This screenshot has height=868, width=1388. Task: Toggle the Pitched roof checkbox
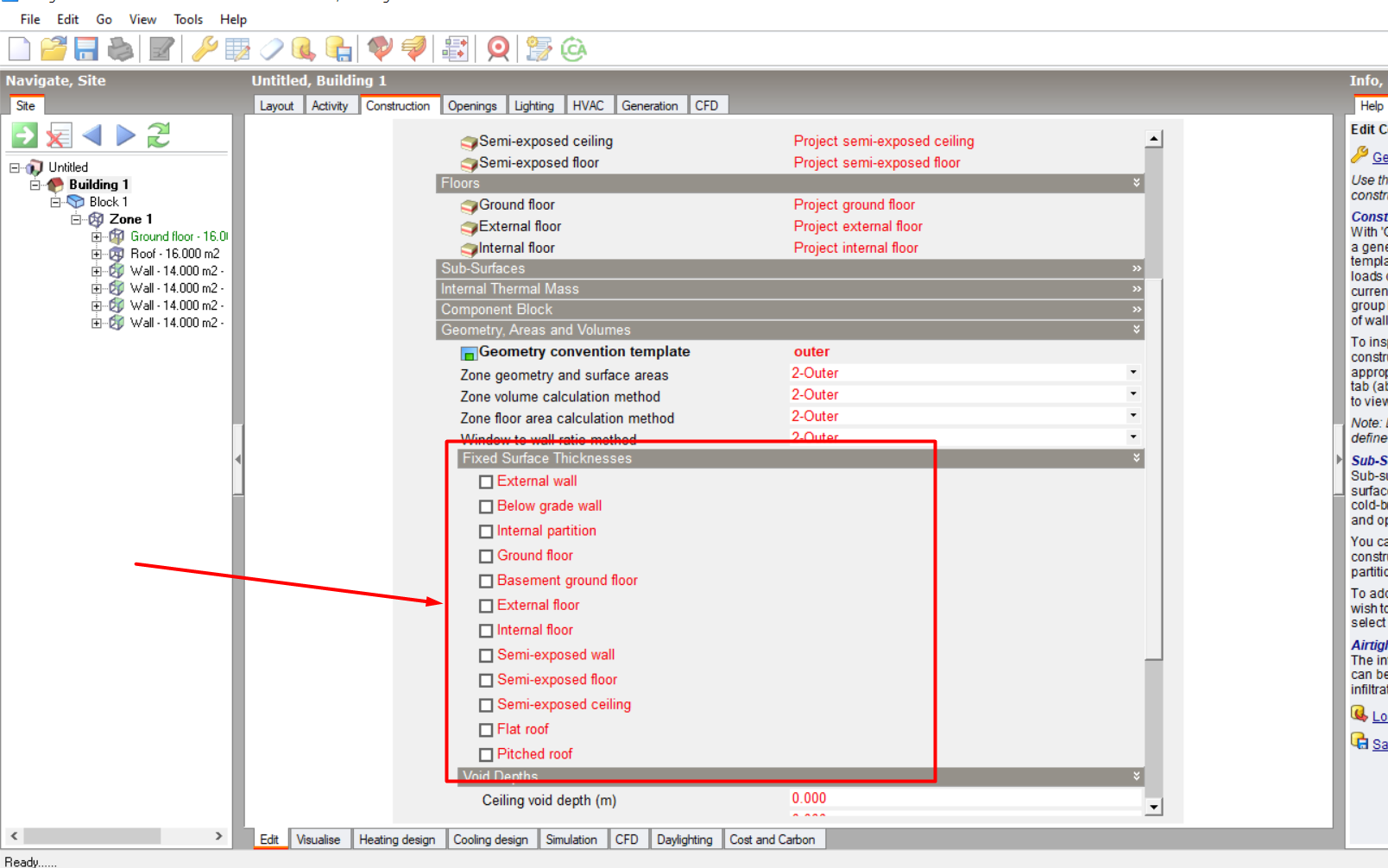[x=486, y=755]
